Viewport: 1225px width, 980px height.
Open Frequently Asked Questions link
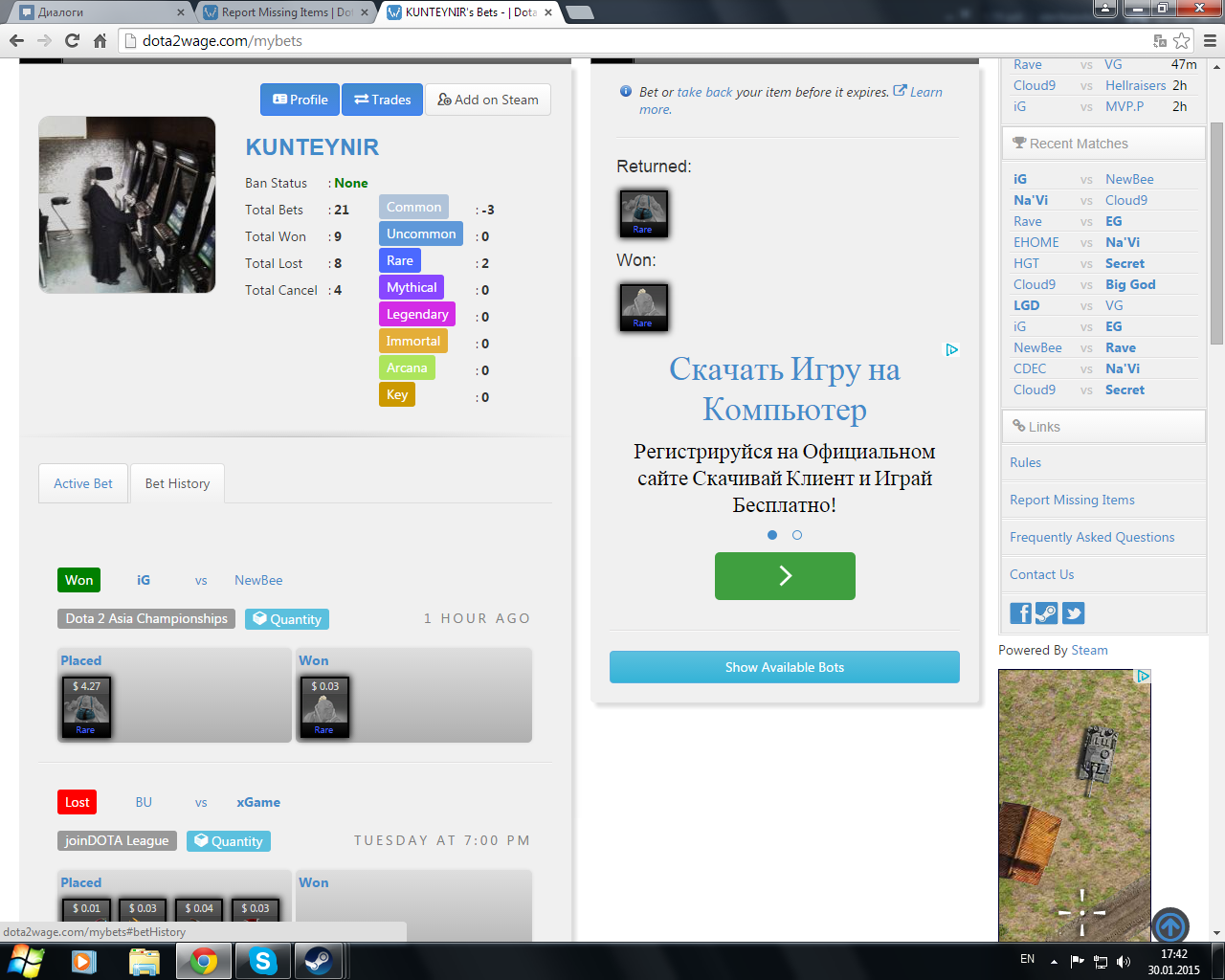click(1092, 537)
